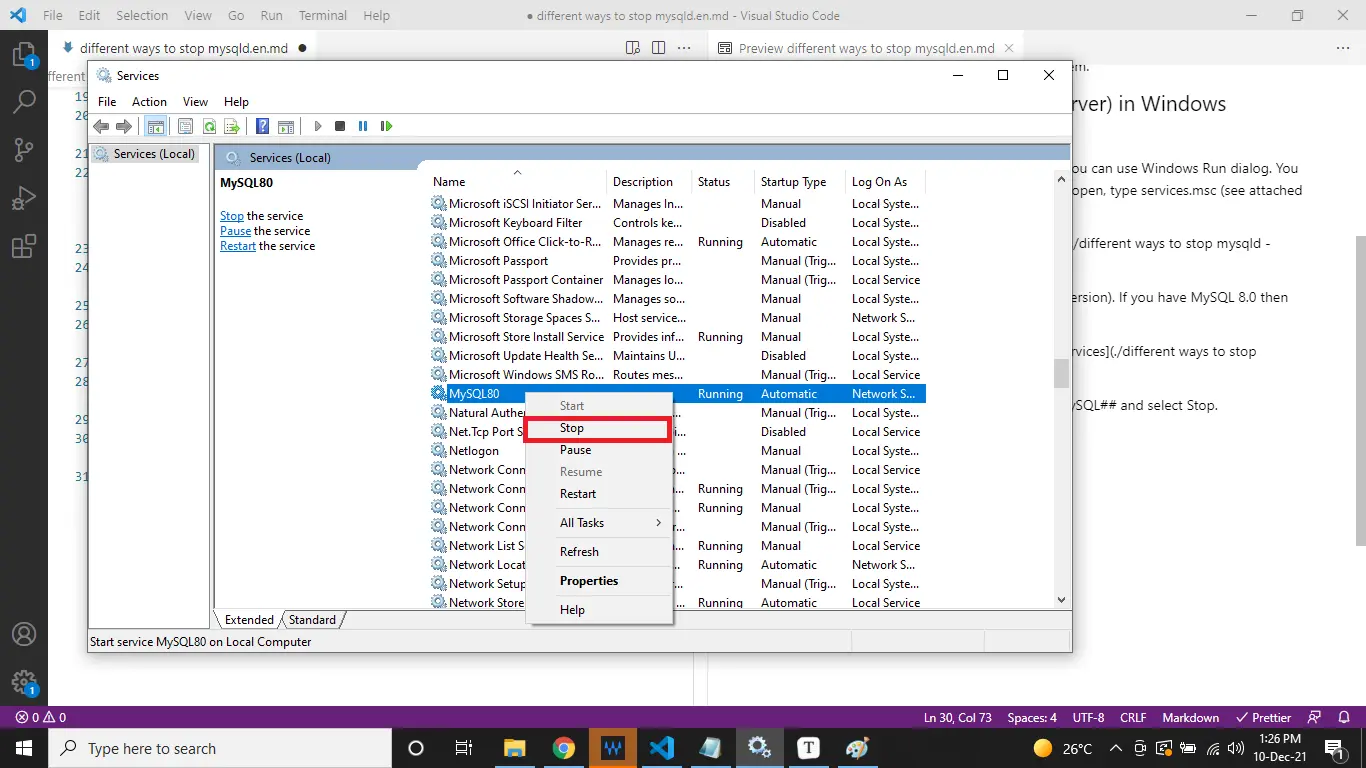The width and height of the screenshot is (1366, 768).
Task: Open editor More Actions ellipsis
Action: (x=684, y=48)
